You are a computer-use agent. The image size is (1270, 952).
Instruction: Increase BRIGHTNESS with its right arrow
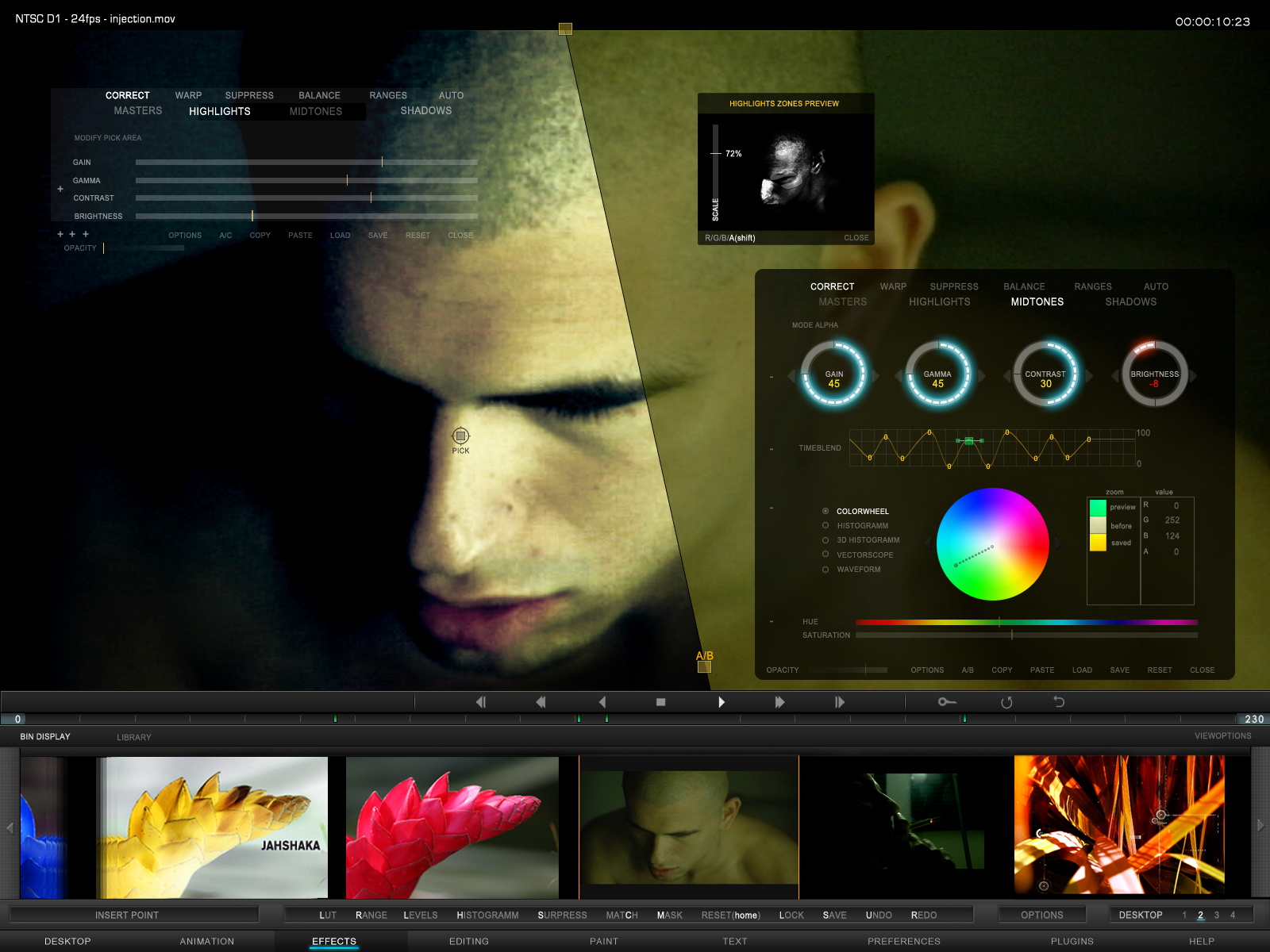1193,376
